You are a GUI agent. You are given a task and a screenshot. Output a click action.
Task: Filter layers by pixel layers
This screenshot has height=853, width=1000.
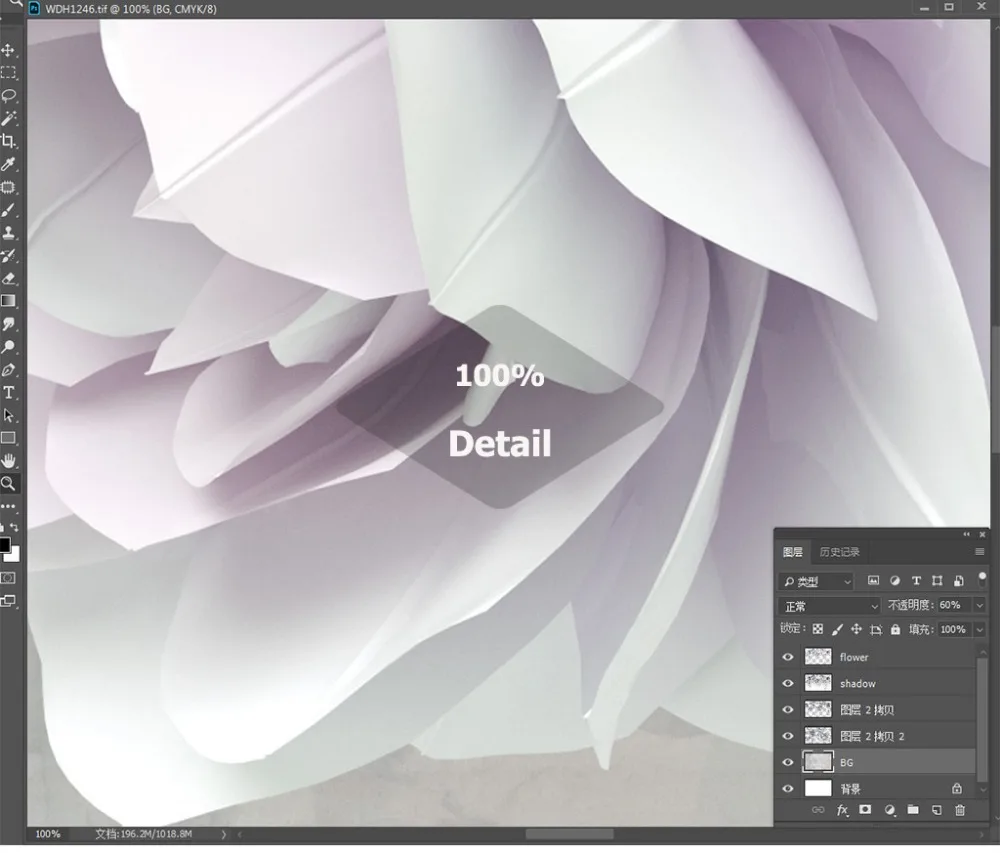coord(874,581)
